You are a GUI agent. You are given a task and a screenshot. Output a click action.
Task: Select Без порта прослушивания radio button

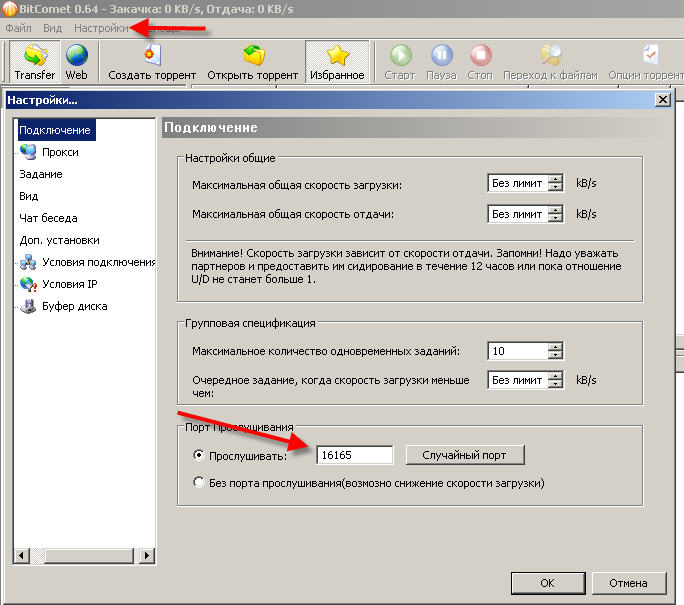198,482
